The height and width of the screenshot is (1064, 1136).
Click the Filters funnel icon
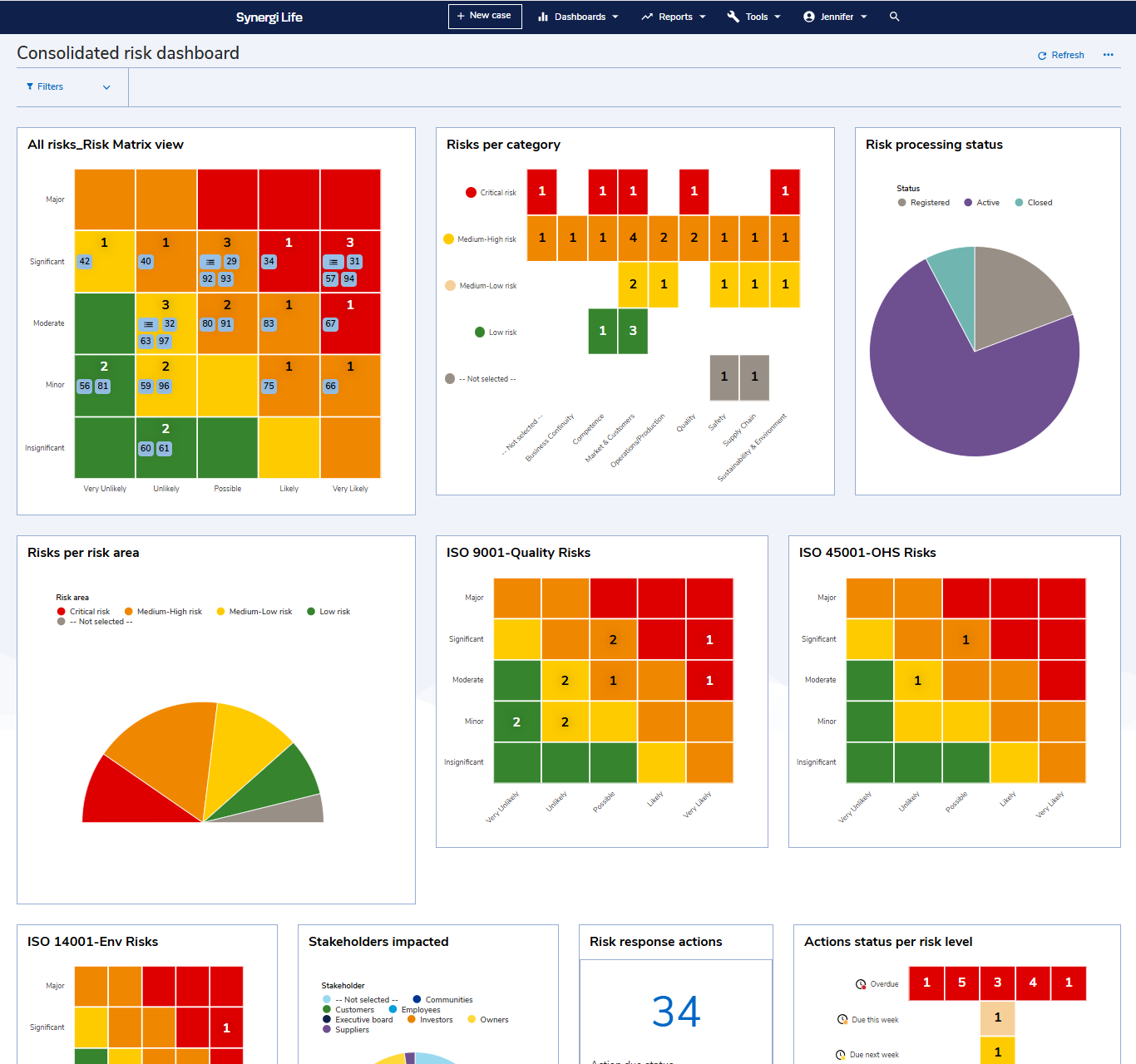click(32, 86)
